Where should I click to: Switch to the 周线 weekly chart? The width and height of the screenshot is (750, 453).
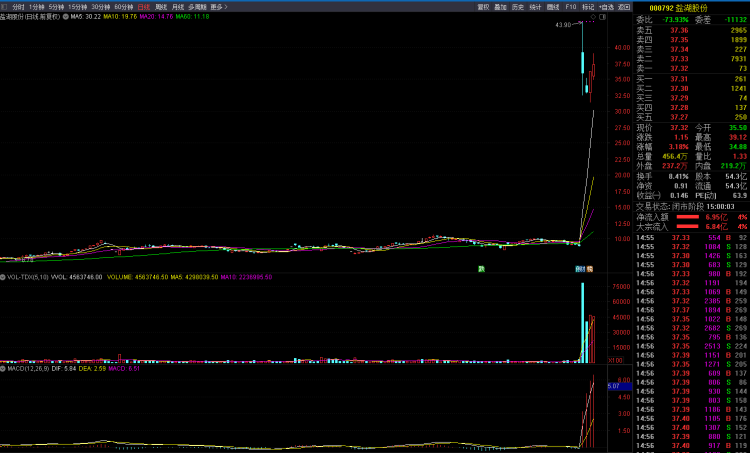pyautogui.click(x=162, y=7)
